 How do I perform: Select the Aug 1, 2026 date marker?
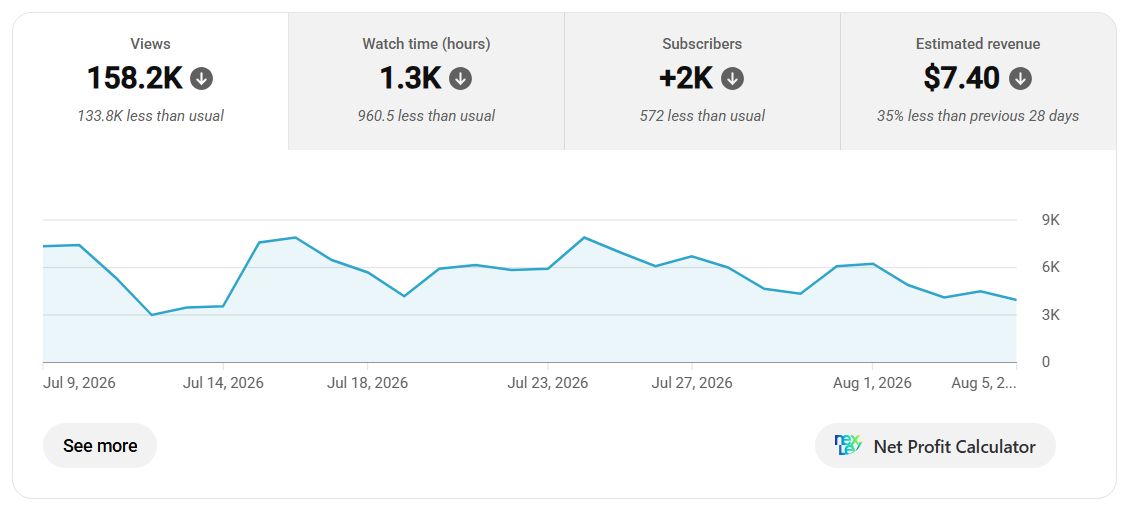point(873,383)
